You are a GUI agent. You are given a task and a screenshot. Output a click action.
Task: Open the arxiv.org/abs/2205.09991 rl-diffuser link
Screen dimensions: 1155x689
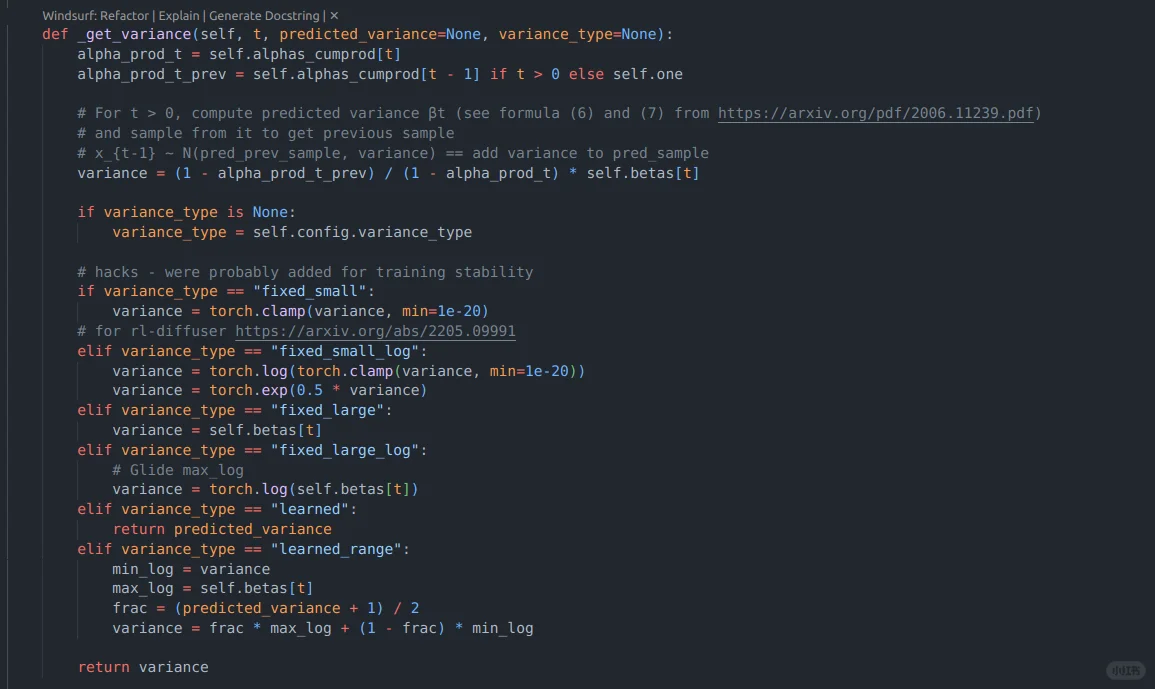[375, 331]
